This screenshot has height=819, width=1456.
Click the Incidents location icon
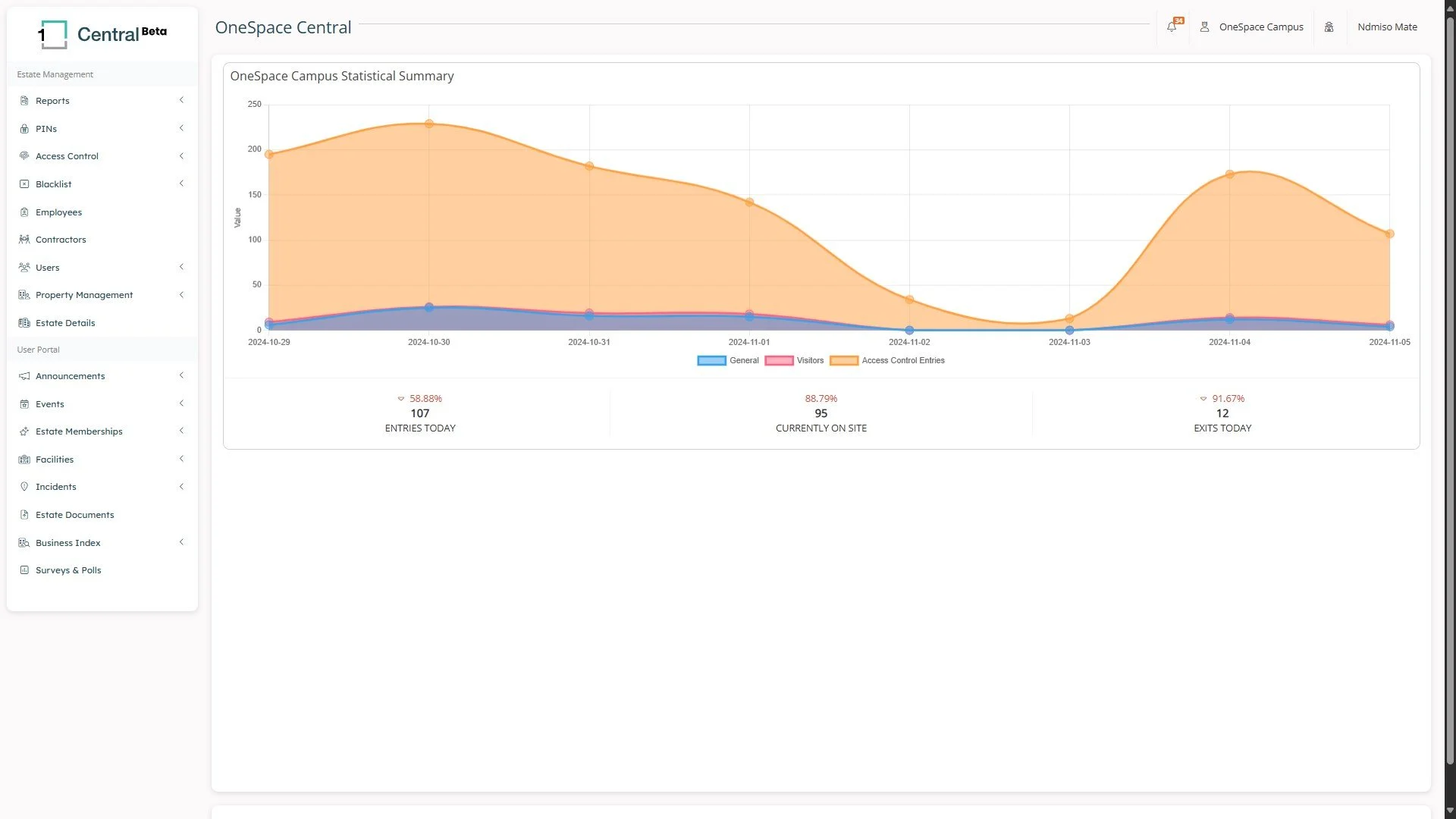pyautogui.click(x=24, y=487)
